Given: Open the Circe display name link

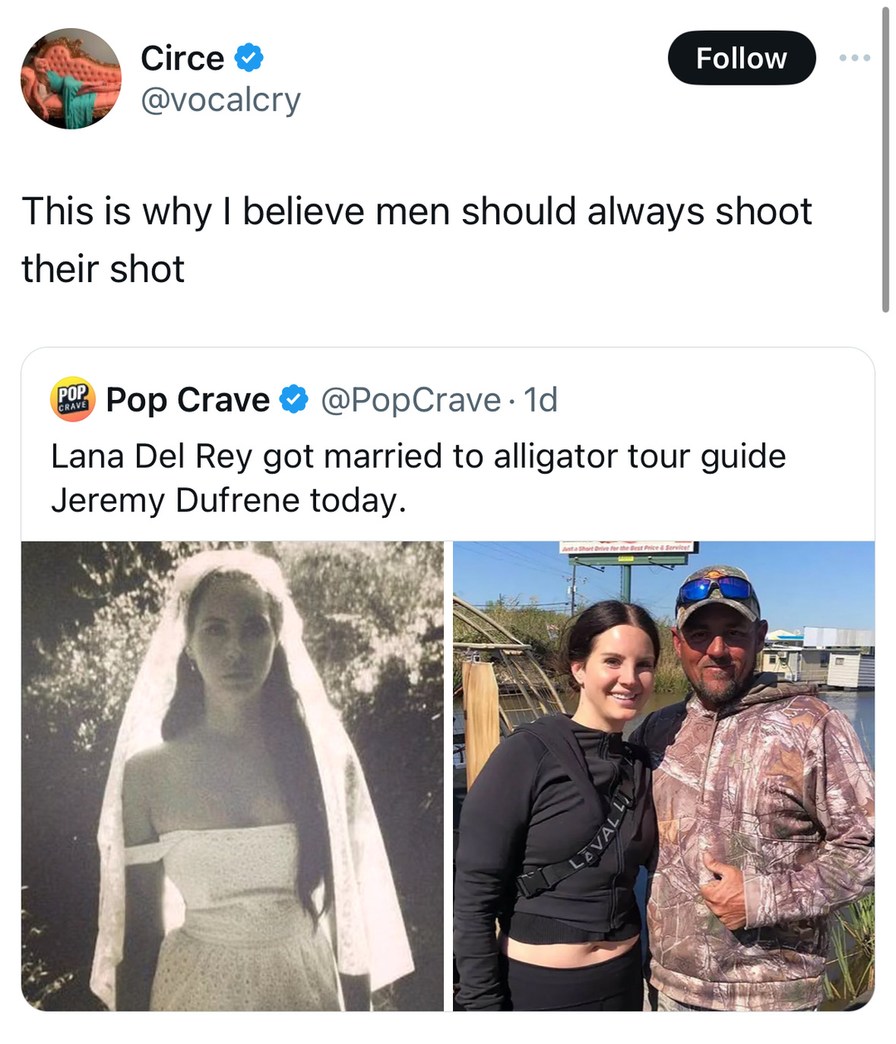Looking at the screenshot, I should point(182,59).
